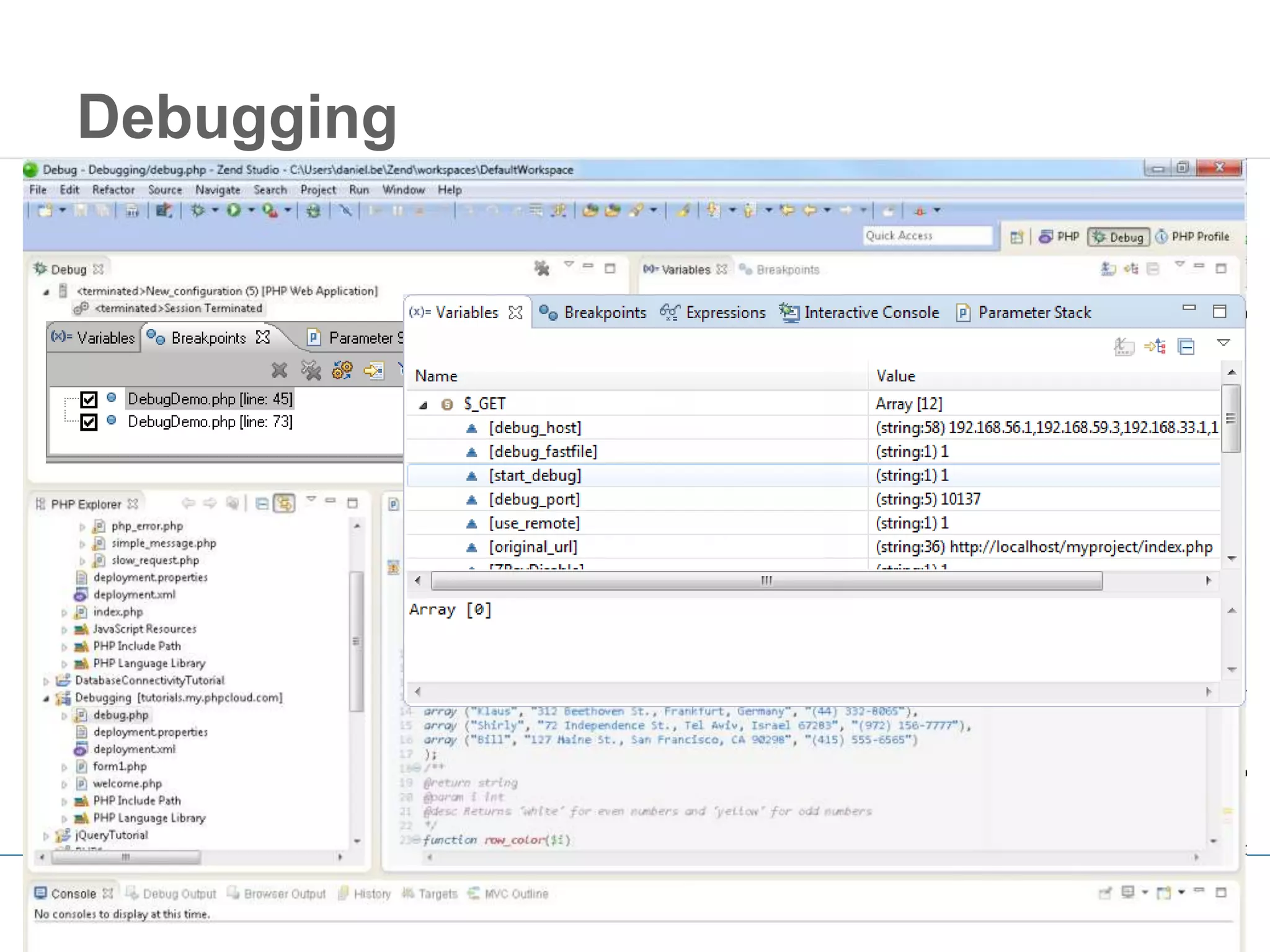Click Last Edit Location yellow arrow icon
This screenshot has width=1270, height=952.
point(787,211)
